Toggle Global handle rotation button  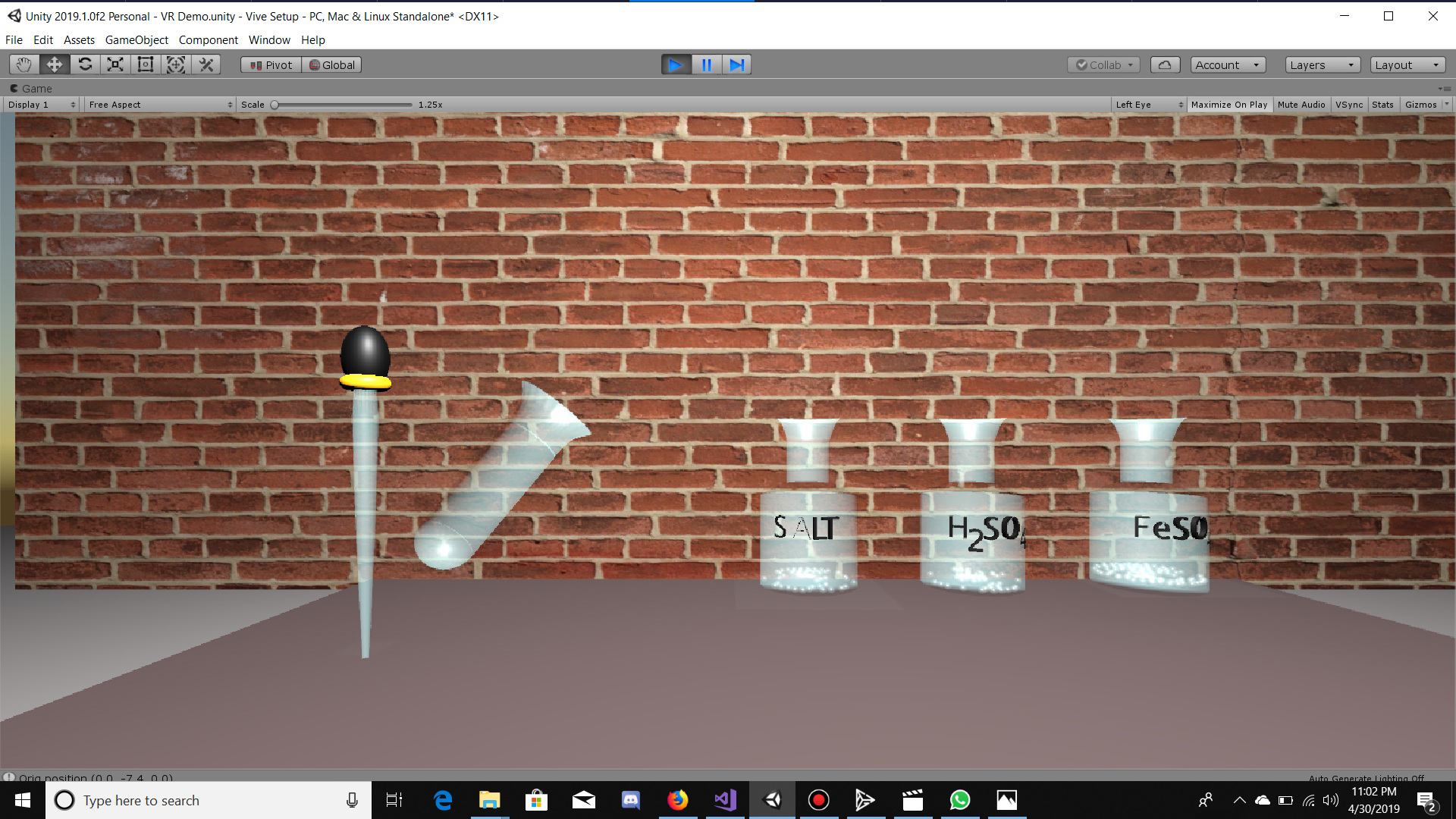point(331,64)
